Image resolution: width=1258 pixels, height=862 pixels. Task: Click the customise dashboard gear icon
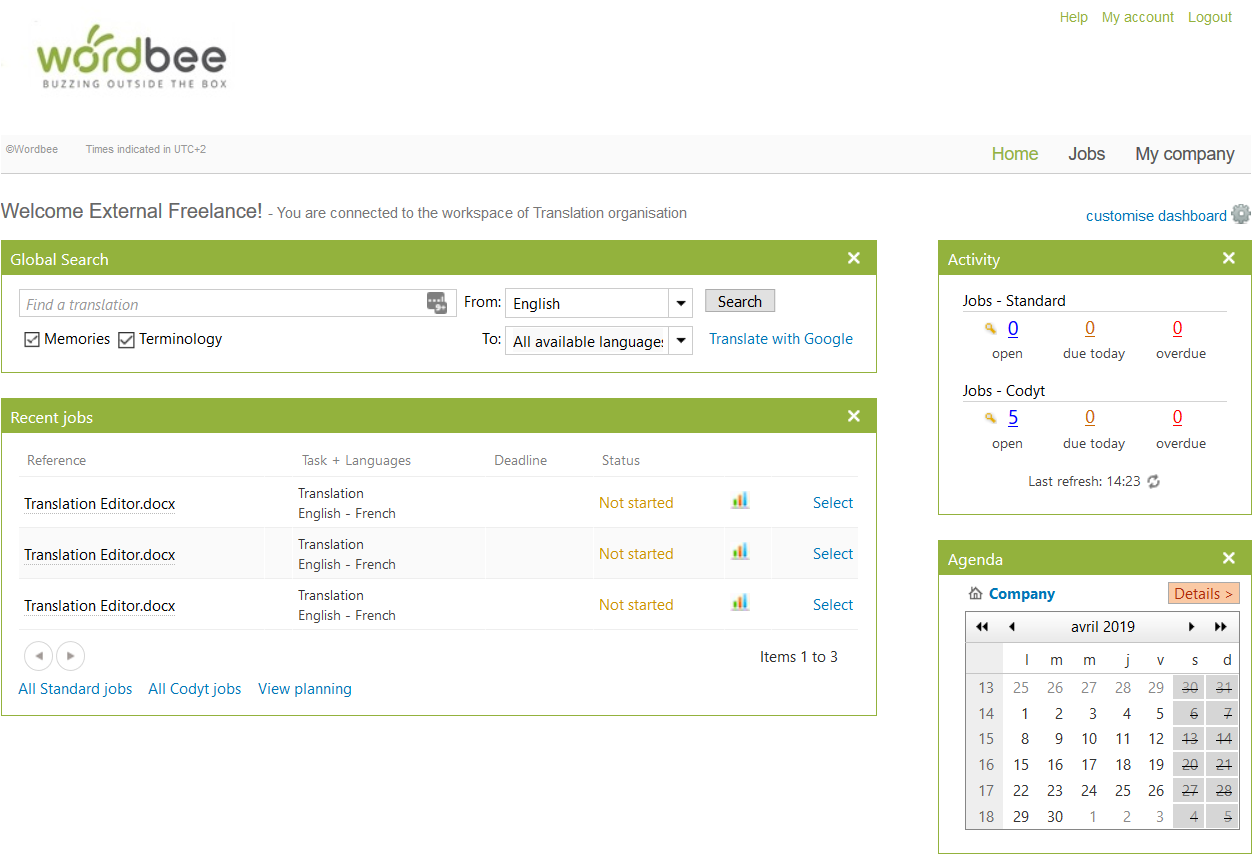pos(1240,214)
